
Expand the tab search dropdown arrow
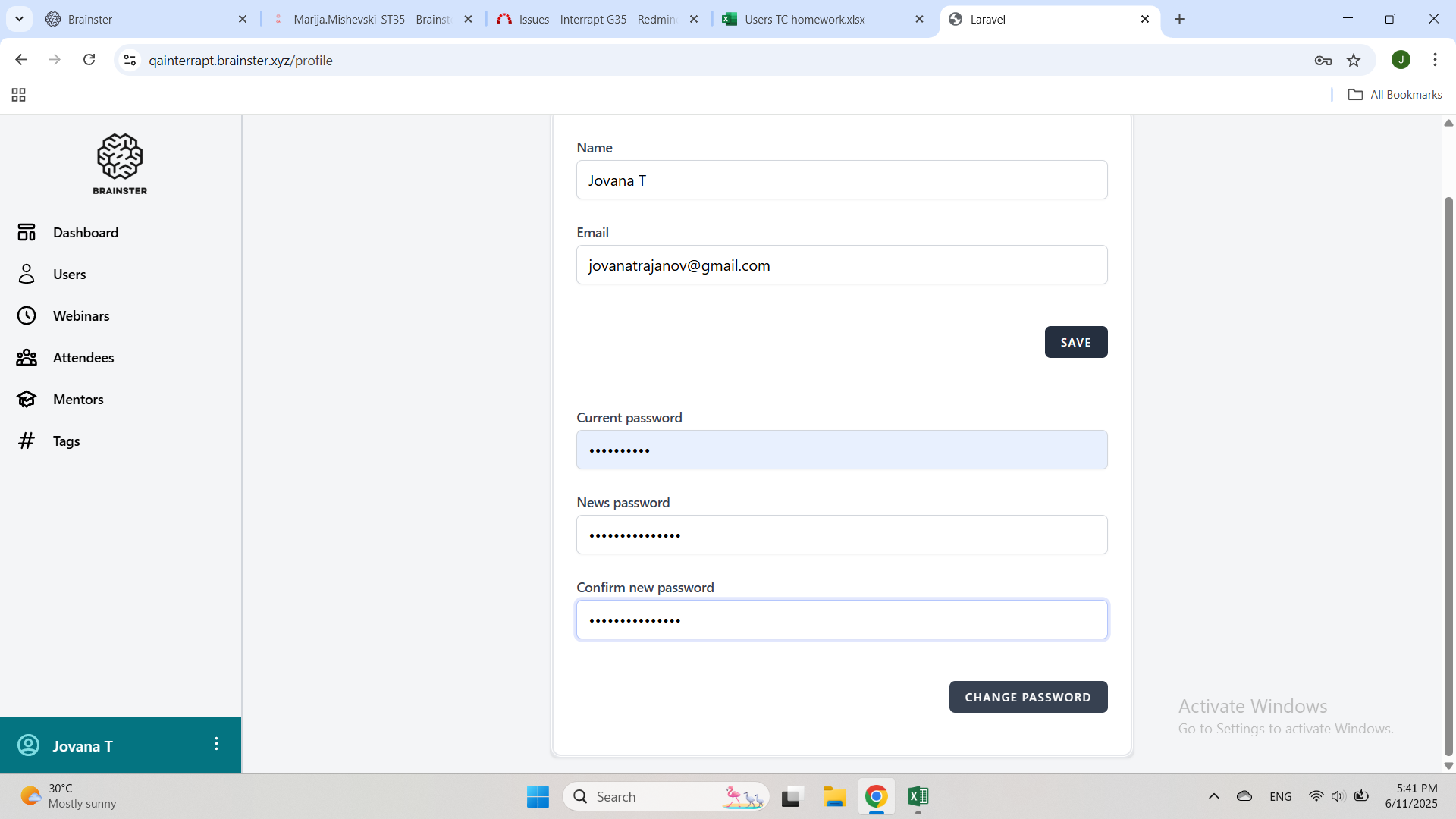(19, 19)
